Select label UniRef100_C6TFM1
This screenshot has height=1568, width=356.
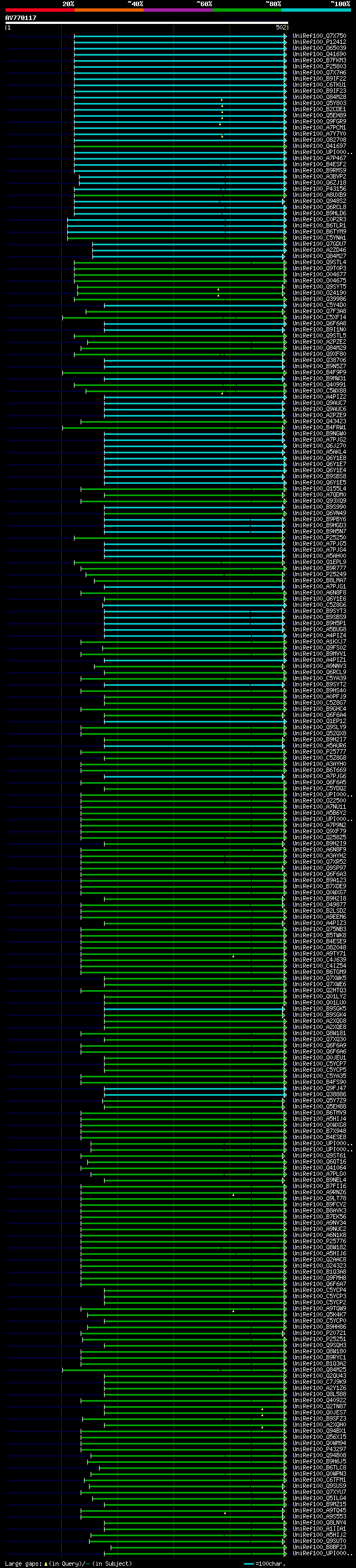(319, 1480)
